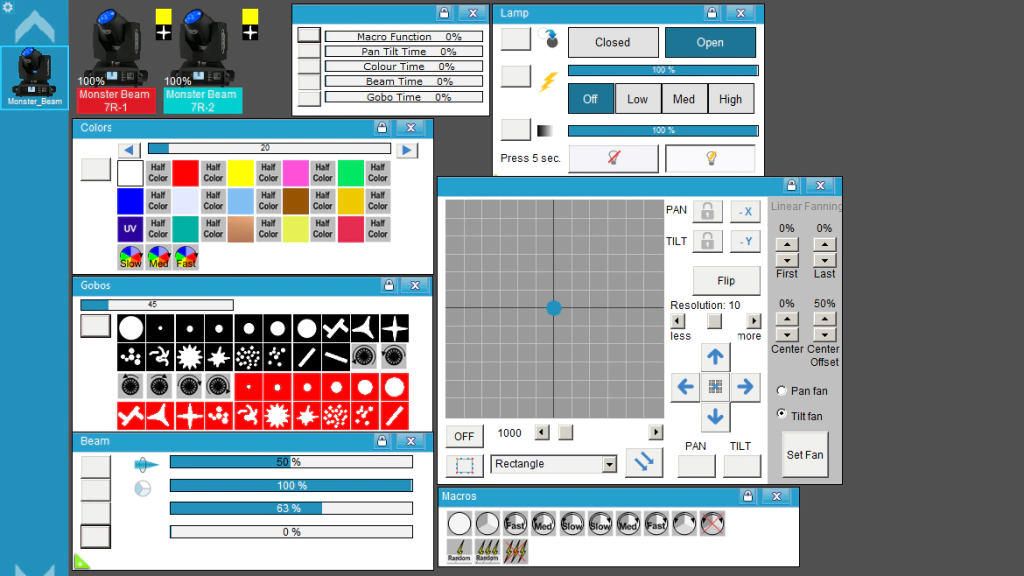
Task: Increase the First fanning value
Action: click(787, 244)
